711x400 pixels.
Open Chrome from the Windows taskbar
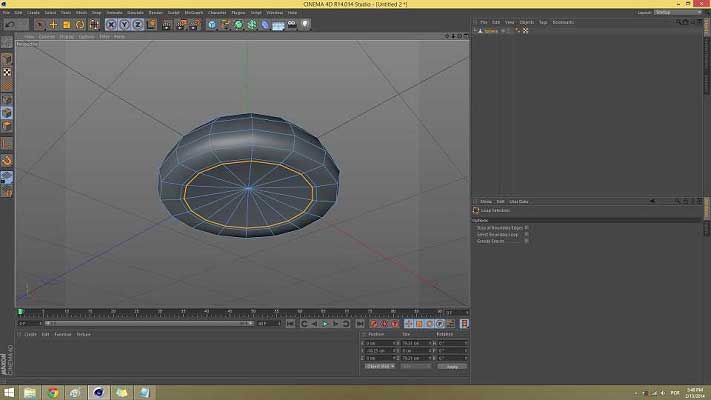click(53, 392)
